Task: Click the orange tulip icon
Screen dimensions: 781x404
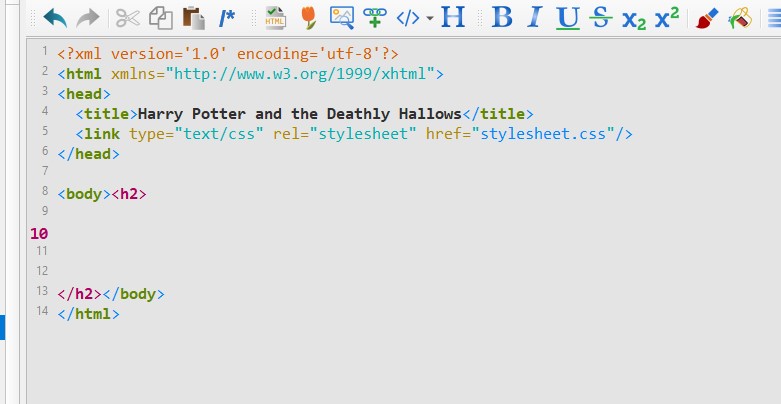Action: [309, 18]
